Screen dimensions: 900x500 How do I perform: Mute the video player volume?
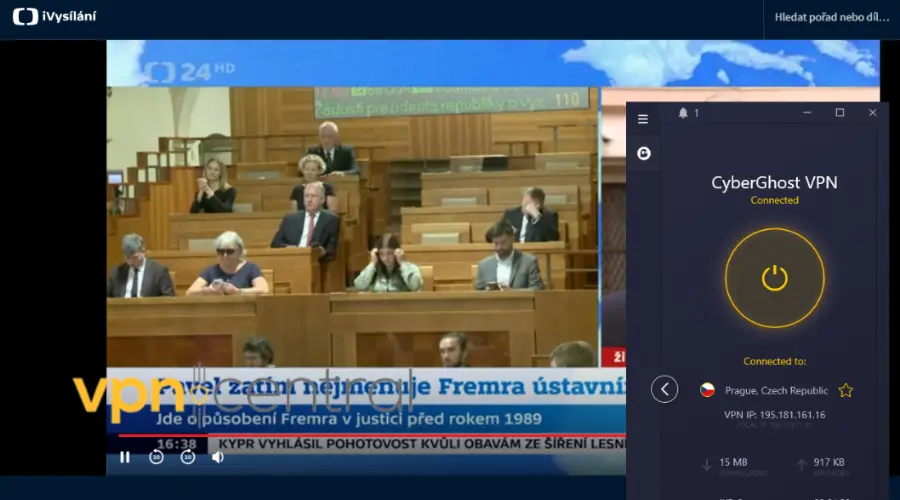[x=218, y=458]
